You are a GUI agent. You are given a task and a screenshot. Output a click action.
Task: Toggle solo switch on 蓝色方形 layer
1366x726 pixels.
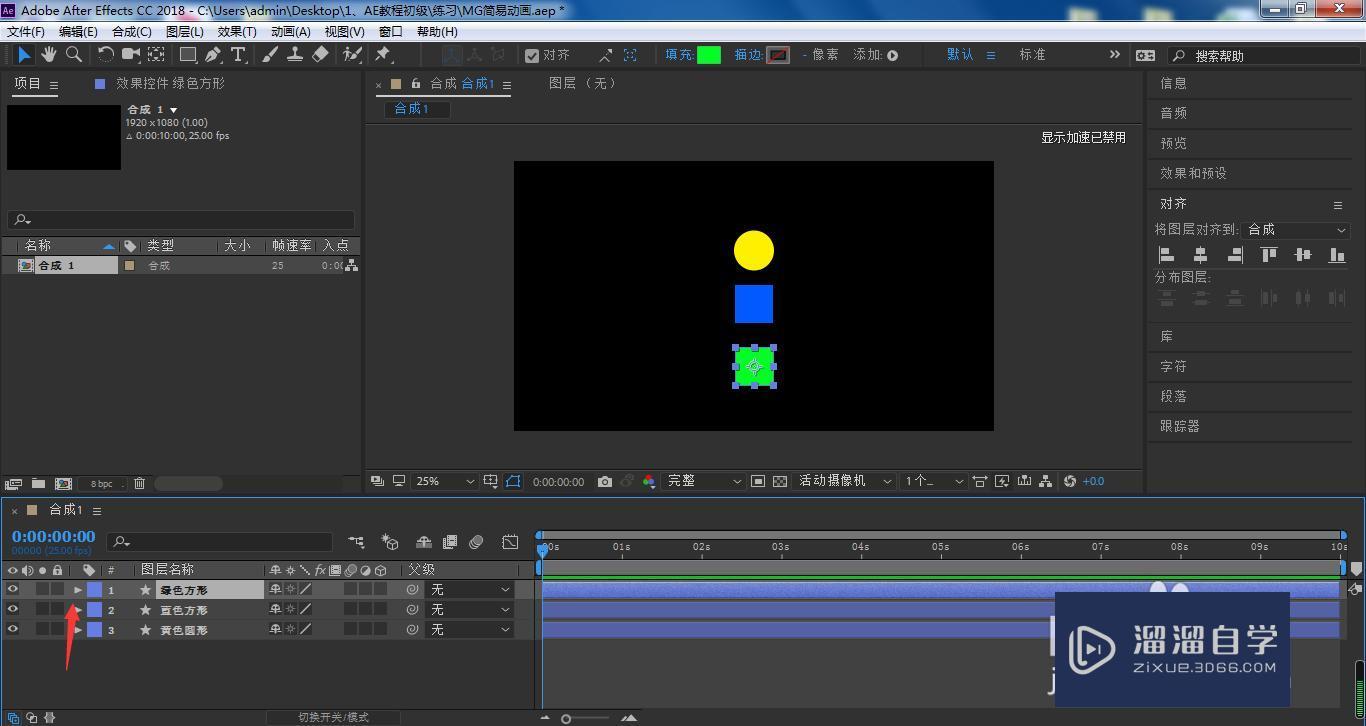click(42, 610)
